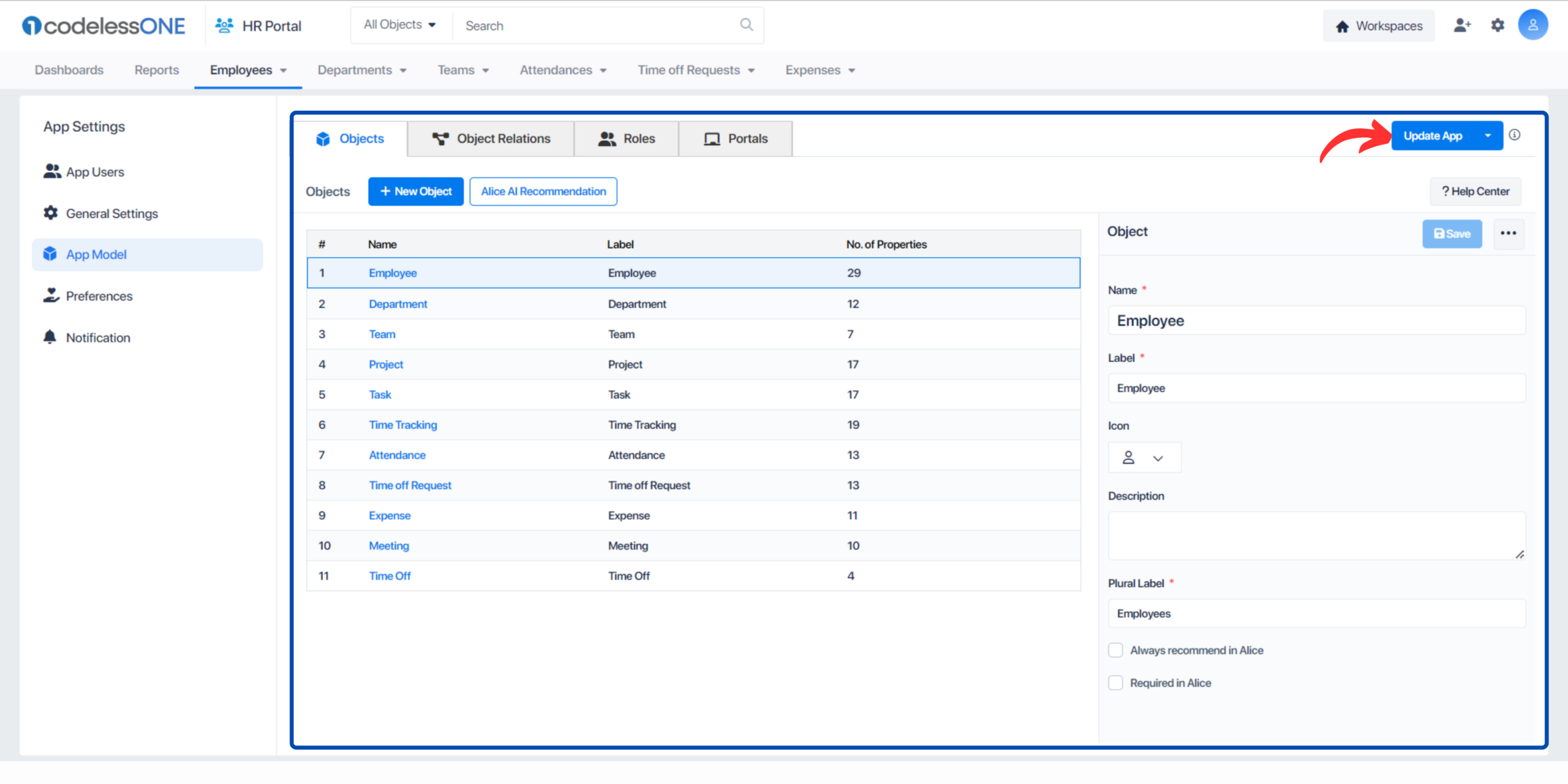The width and height of the screenshot is (1568, 784).
Task: Click the 'No. of Properties' column header
Action: click(x=886, y=244)
